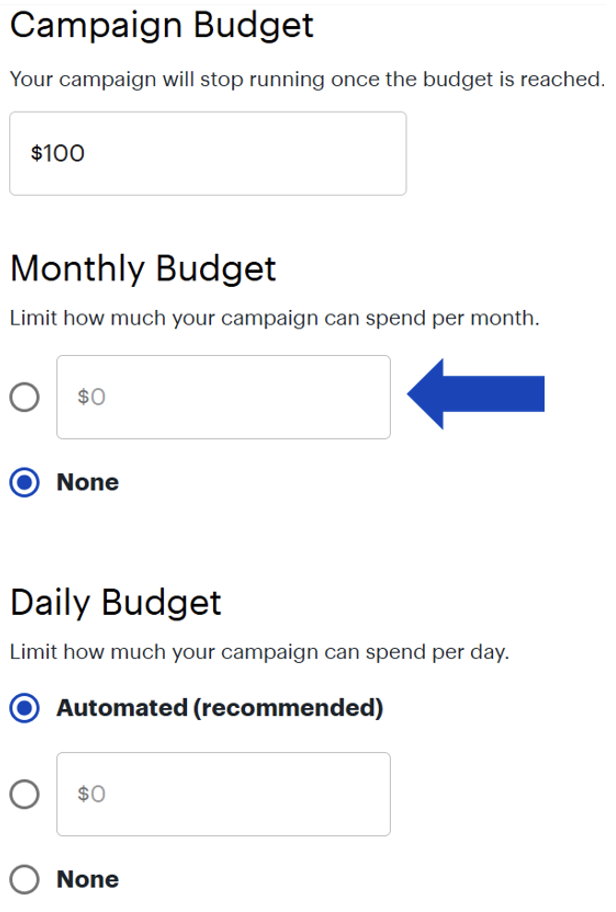The height and width of the screenshot is (912, 616).
Task: Click the 'None' label under Daily Budget
Action: tap(88, 880)
